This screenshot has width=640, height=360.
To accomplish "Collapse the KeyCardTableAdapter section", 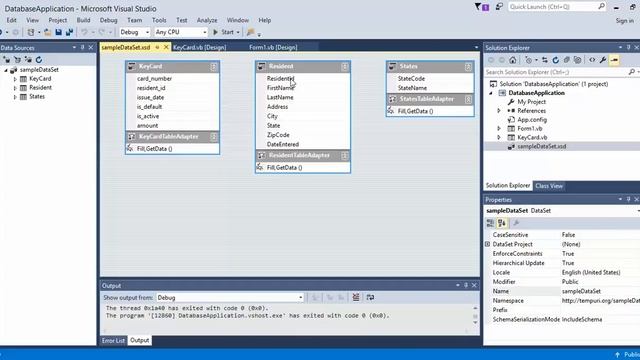I will 213,137.
